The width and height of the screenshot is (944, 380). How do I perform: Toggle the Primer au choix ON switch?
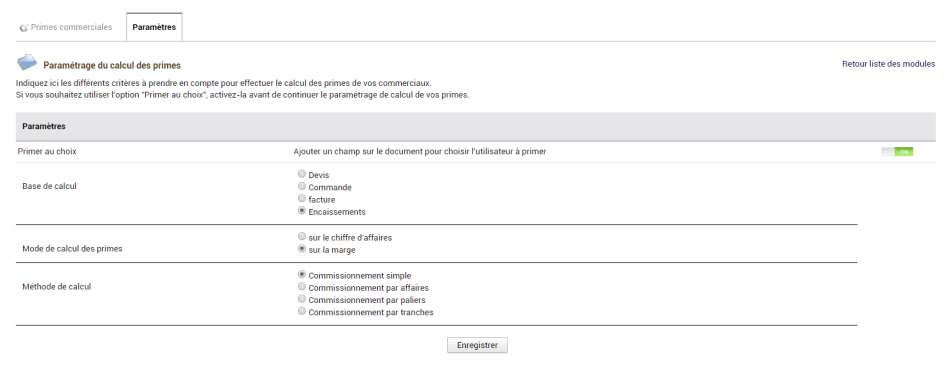click(x=897, y=152)
